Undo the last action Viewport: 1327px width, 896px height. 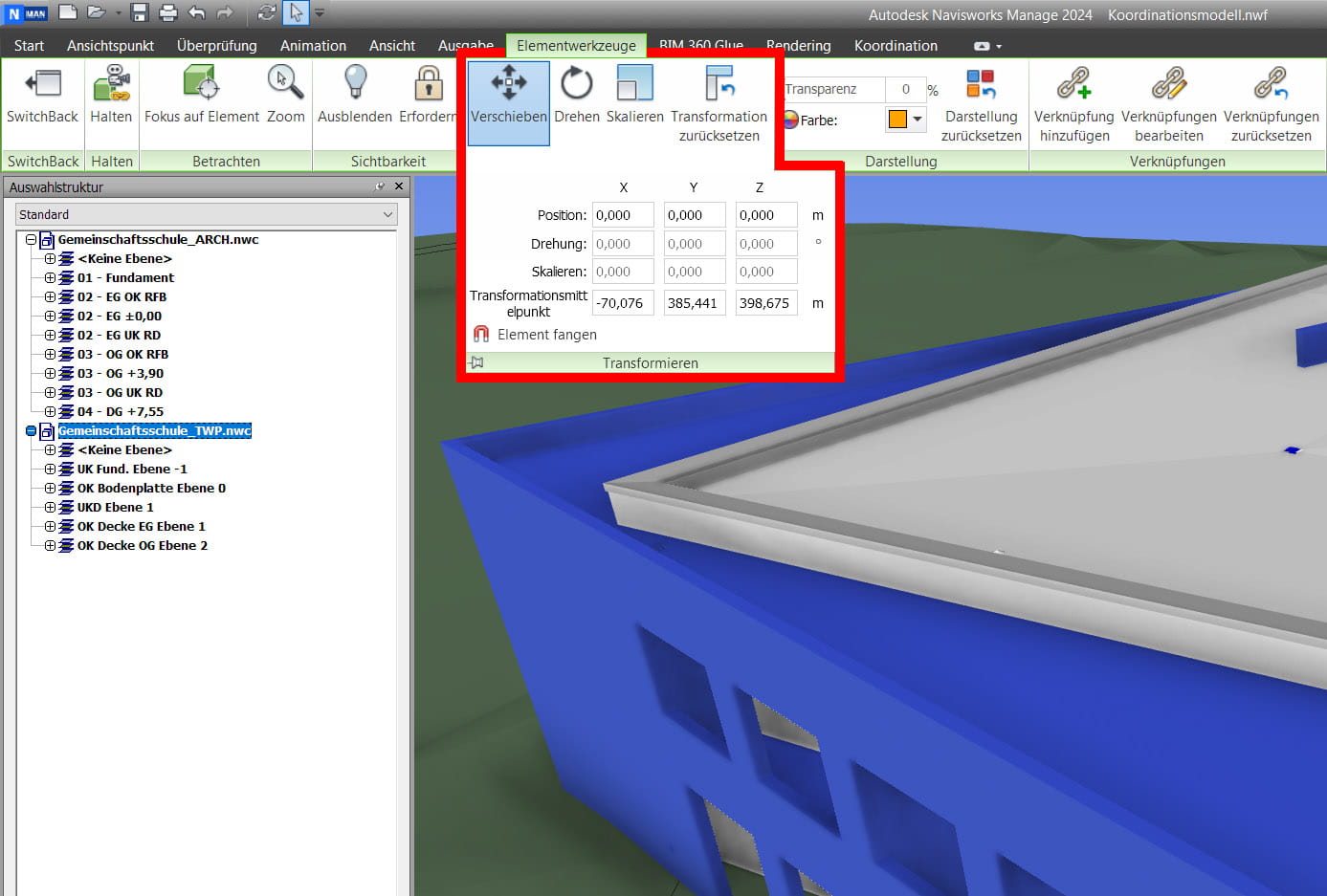[197, 12]
